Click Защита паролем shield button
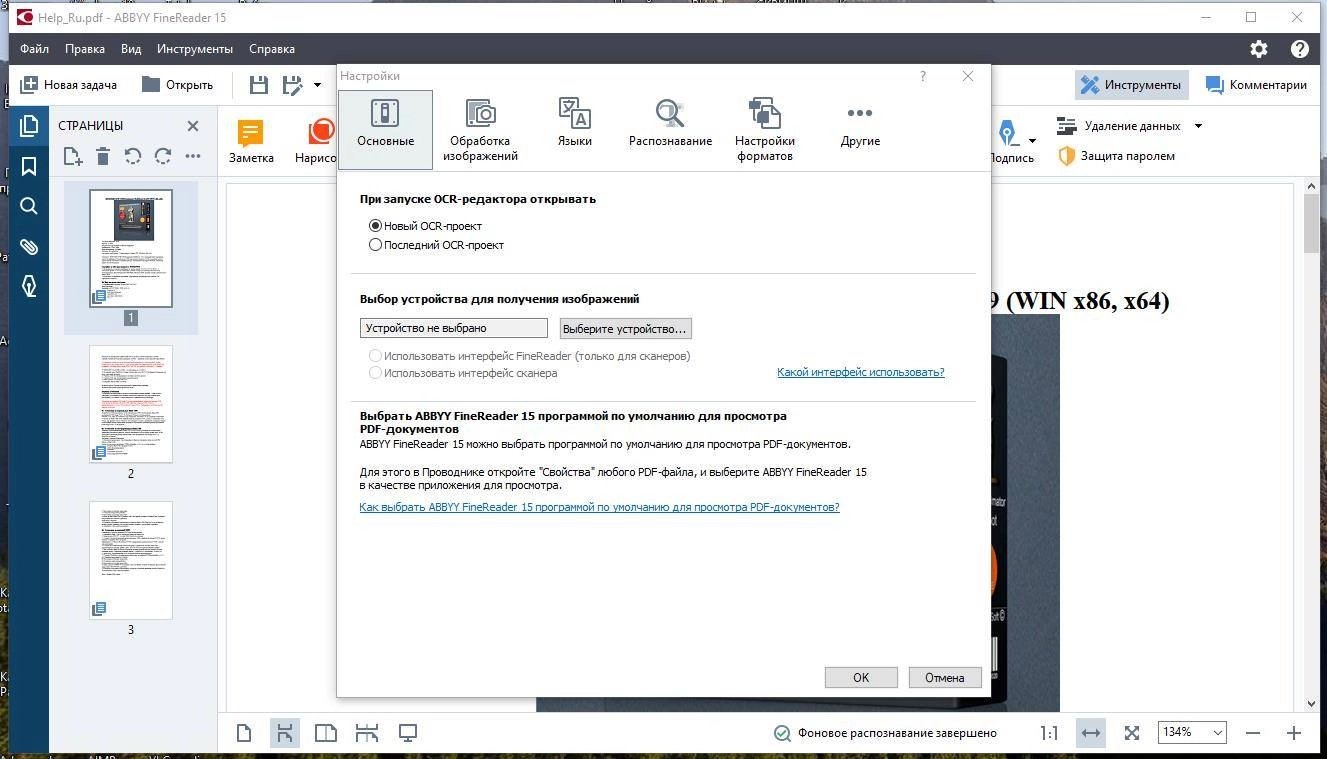This screenshot has width=1327, height=759. 1116,156
